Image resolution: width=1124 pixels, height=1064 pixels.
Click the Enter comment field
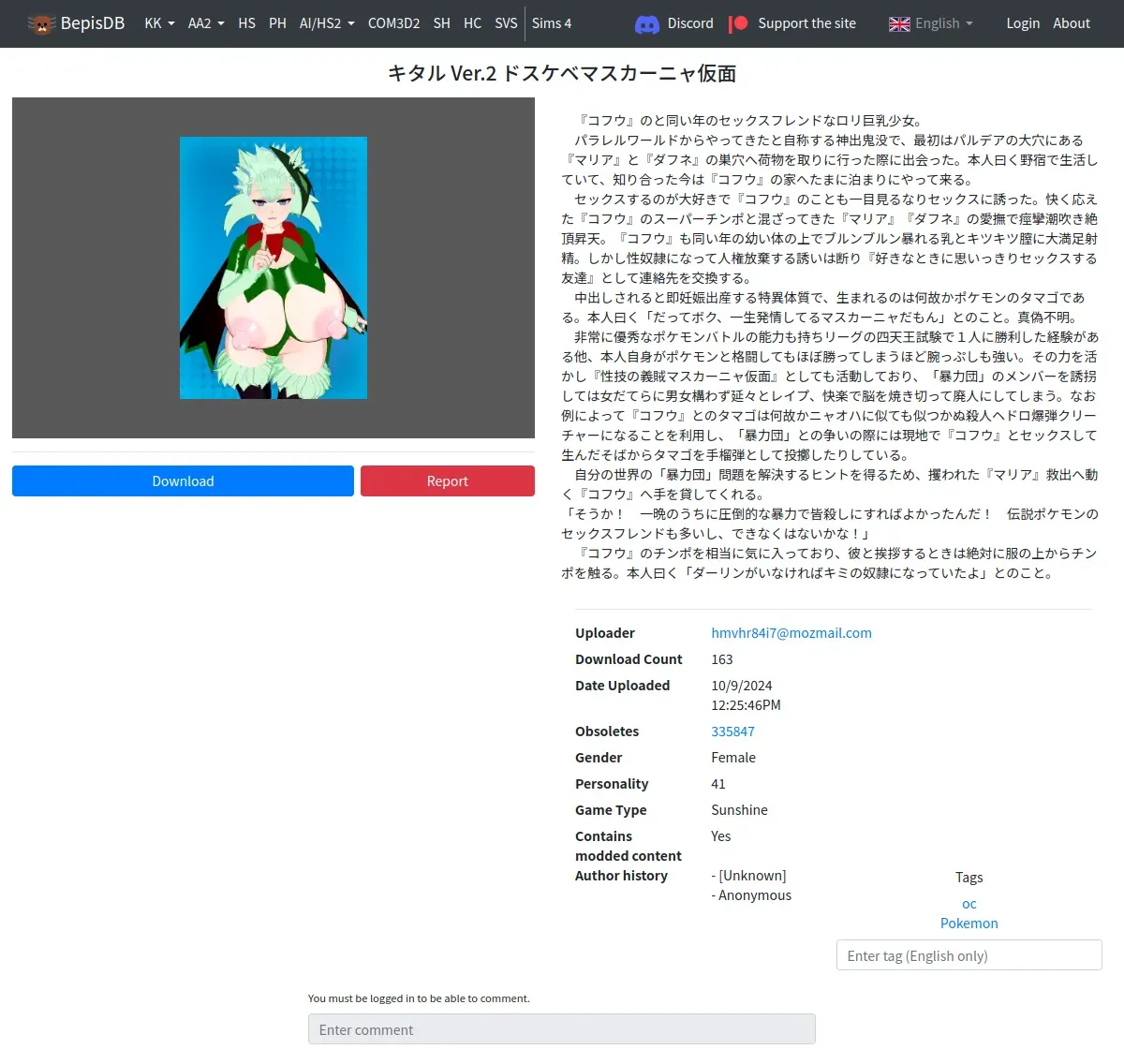pyautogui.click(x=562, y=1029)
